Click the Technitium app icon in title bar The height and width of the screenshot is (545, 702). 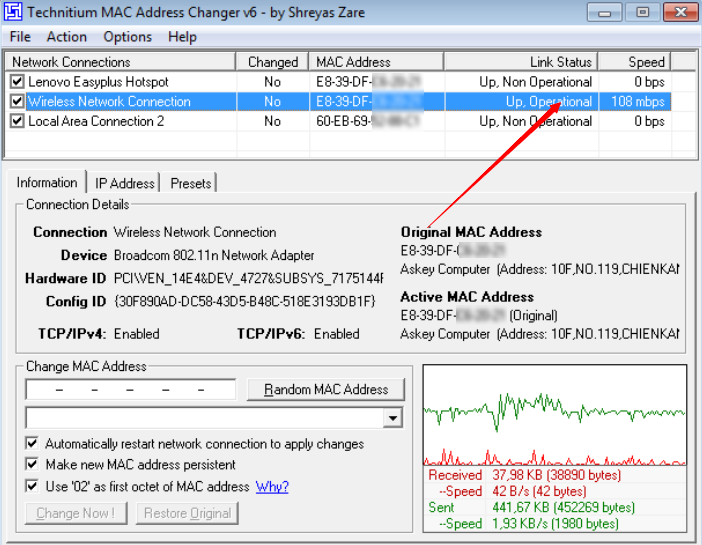coord(13,12)
